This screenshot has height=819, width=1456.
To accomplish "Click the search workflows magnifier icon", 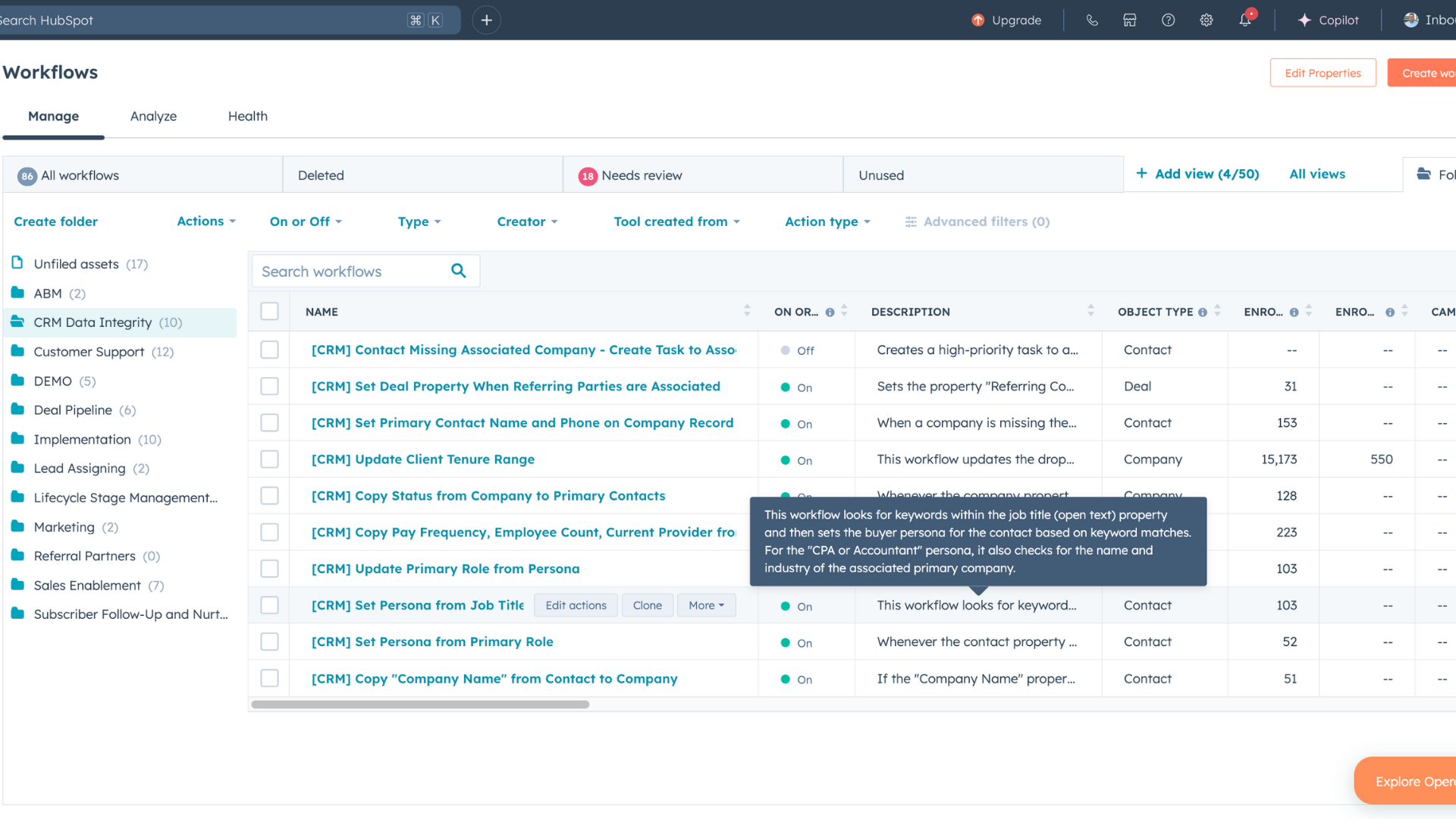I will pos(459,271).
